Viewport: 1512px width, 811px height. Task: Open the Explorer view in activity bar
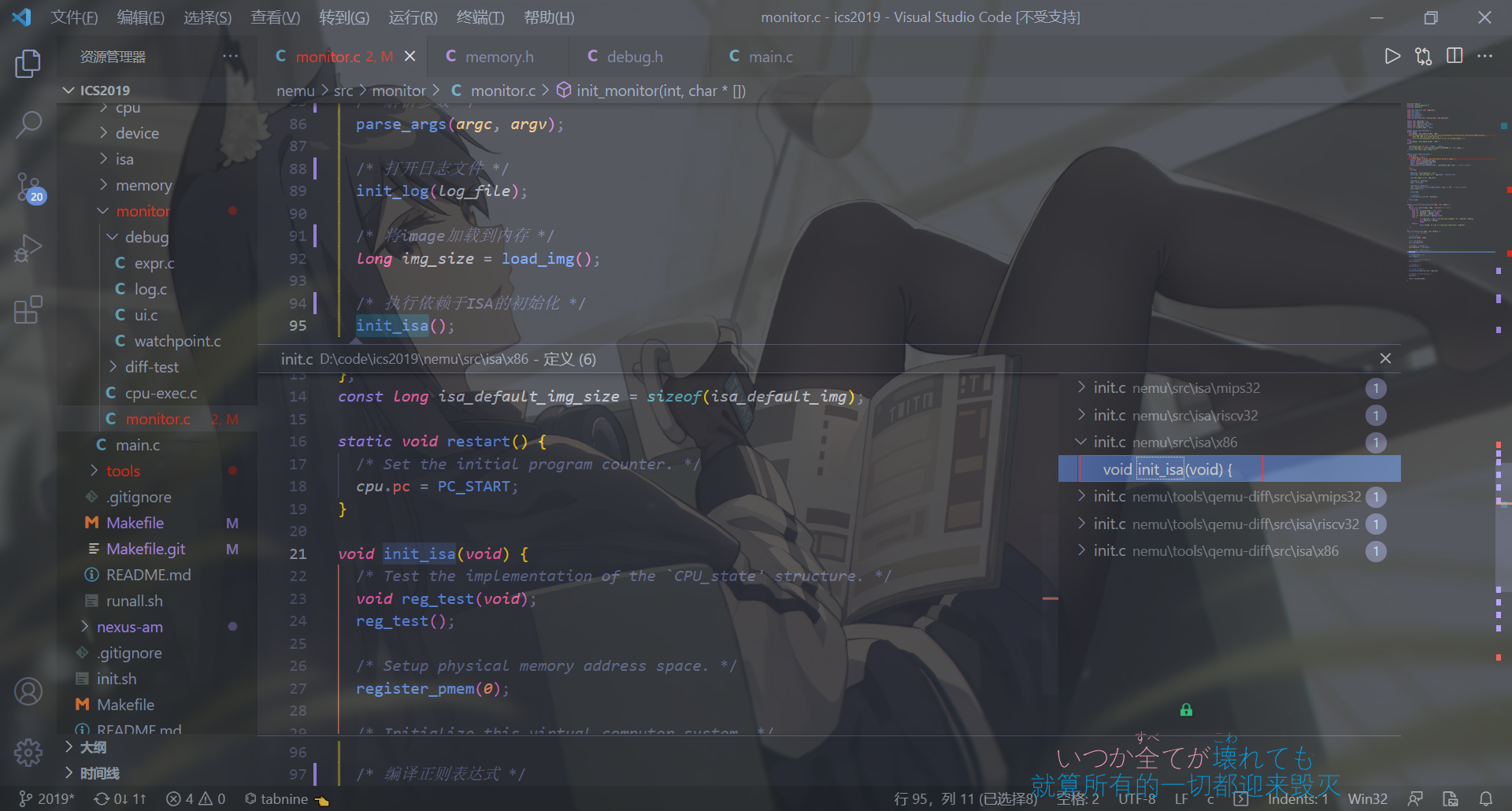(28, 64)
